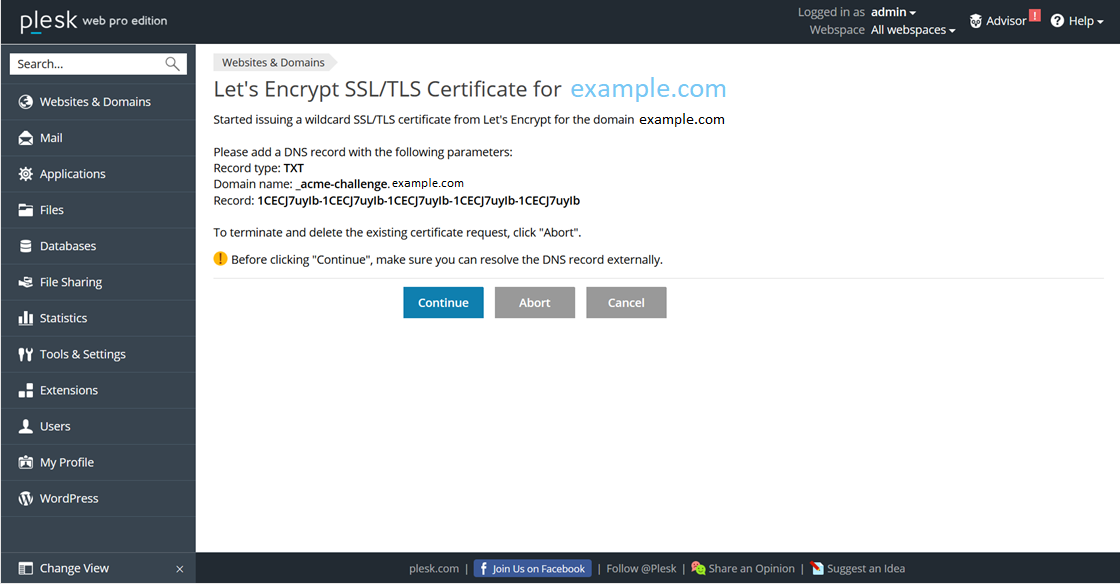Image resolution: width=1120 pixels, height=584 pixels.
Task: Click the Websites & Domains breadcrumb
Action: pyautogui.click(x=273, y=62)
